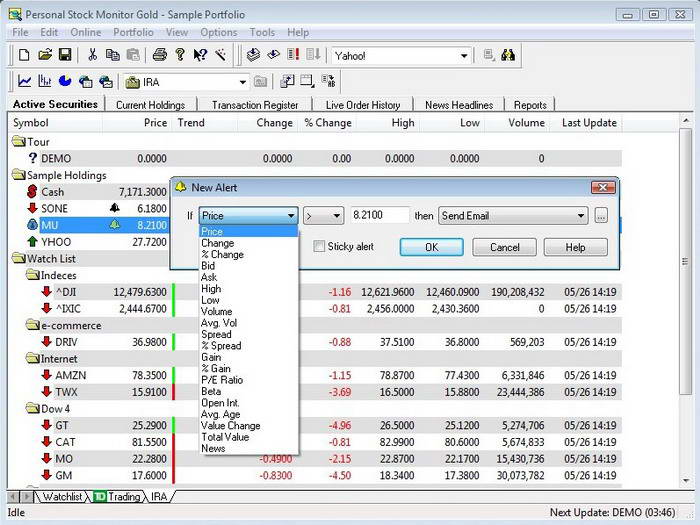
Task: Click the red down arrow beside GM
Action: (x=46, y=475)
